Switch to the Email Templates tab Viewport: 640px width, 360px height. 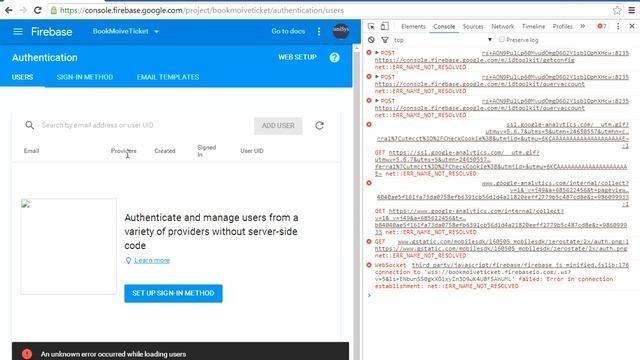pyautogui.click(x=168, y=77)
